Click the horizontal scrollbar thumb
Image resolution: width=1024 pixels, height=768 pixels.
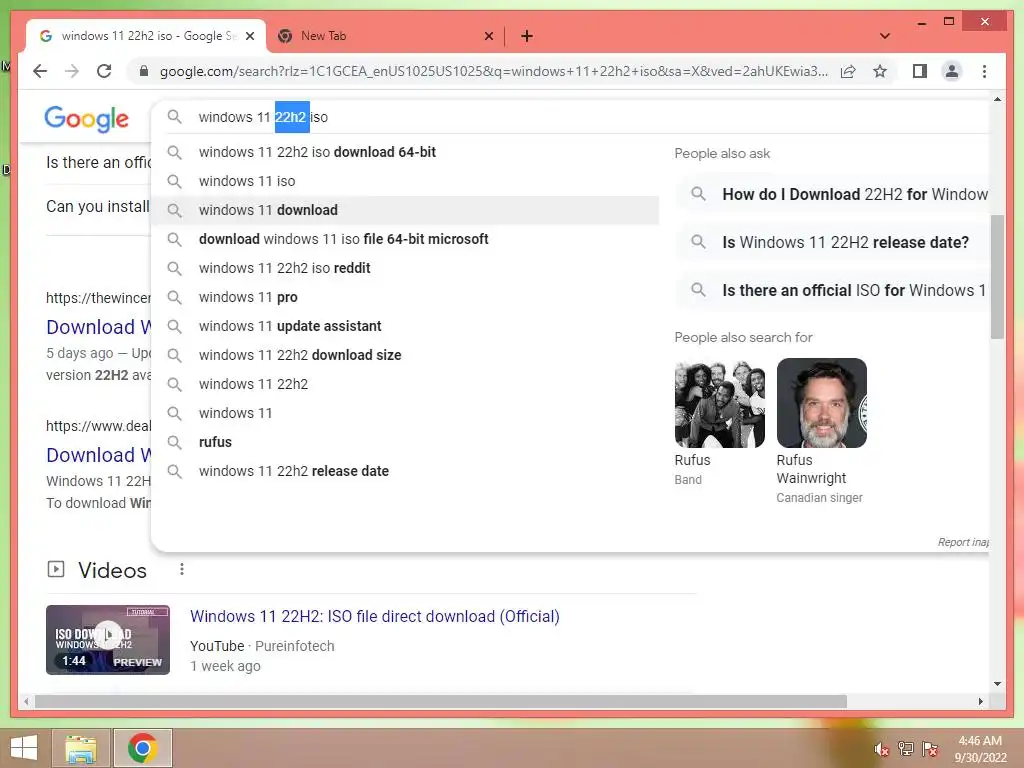(441, 701)
